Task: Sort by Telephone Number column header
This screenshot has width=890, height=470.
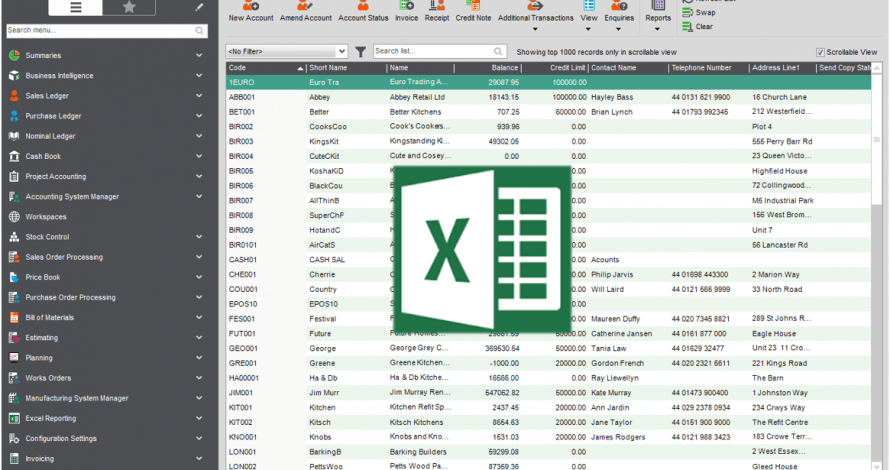Action: tap(708, 68)
